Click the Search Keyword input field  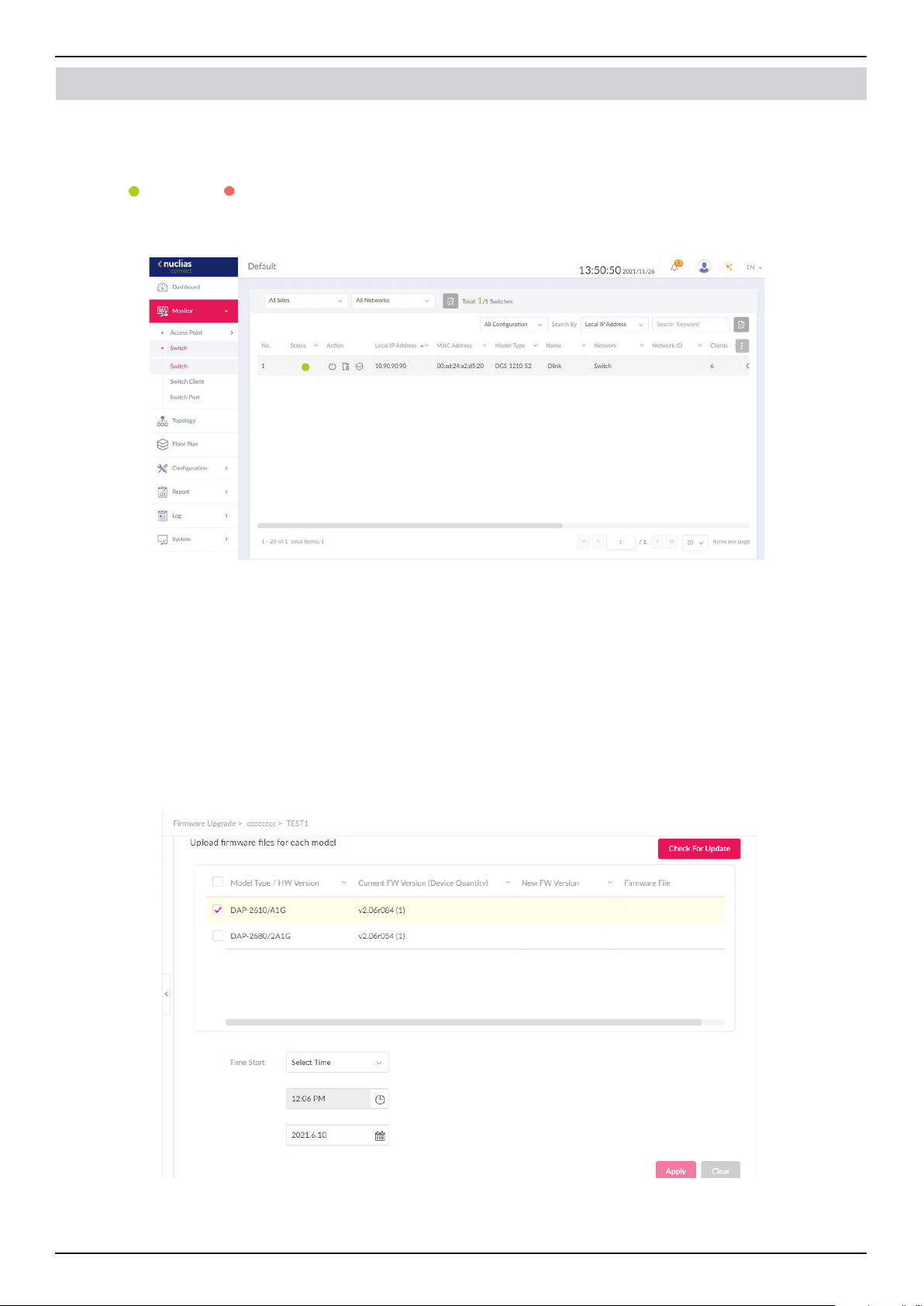tap(691, 325)
